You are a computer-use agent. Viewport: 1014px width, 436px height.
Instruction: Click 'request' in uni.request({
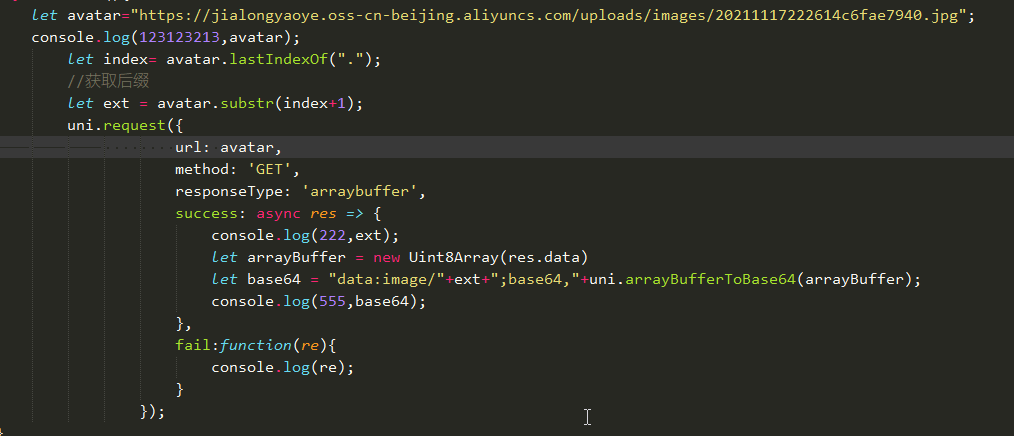point(135,125)
